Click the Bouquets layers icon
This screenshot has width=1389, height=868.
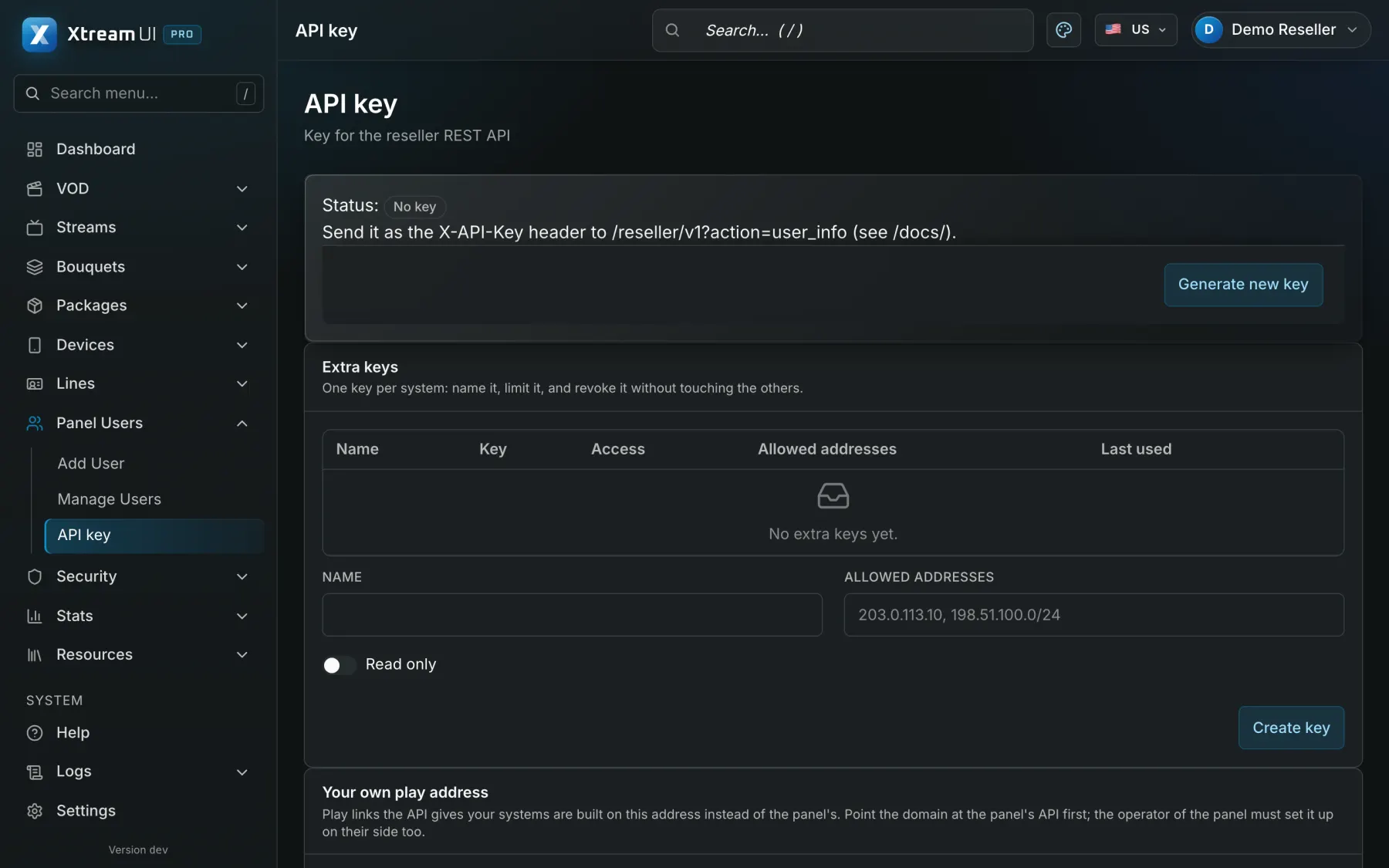(35, 267)
